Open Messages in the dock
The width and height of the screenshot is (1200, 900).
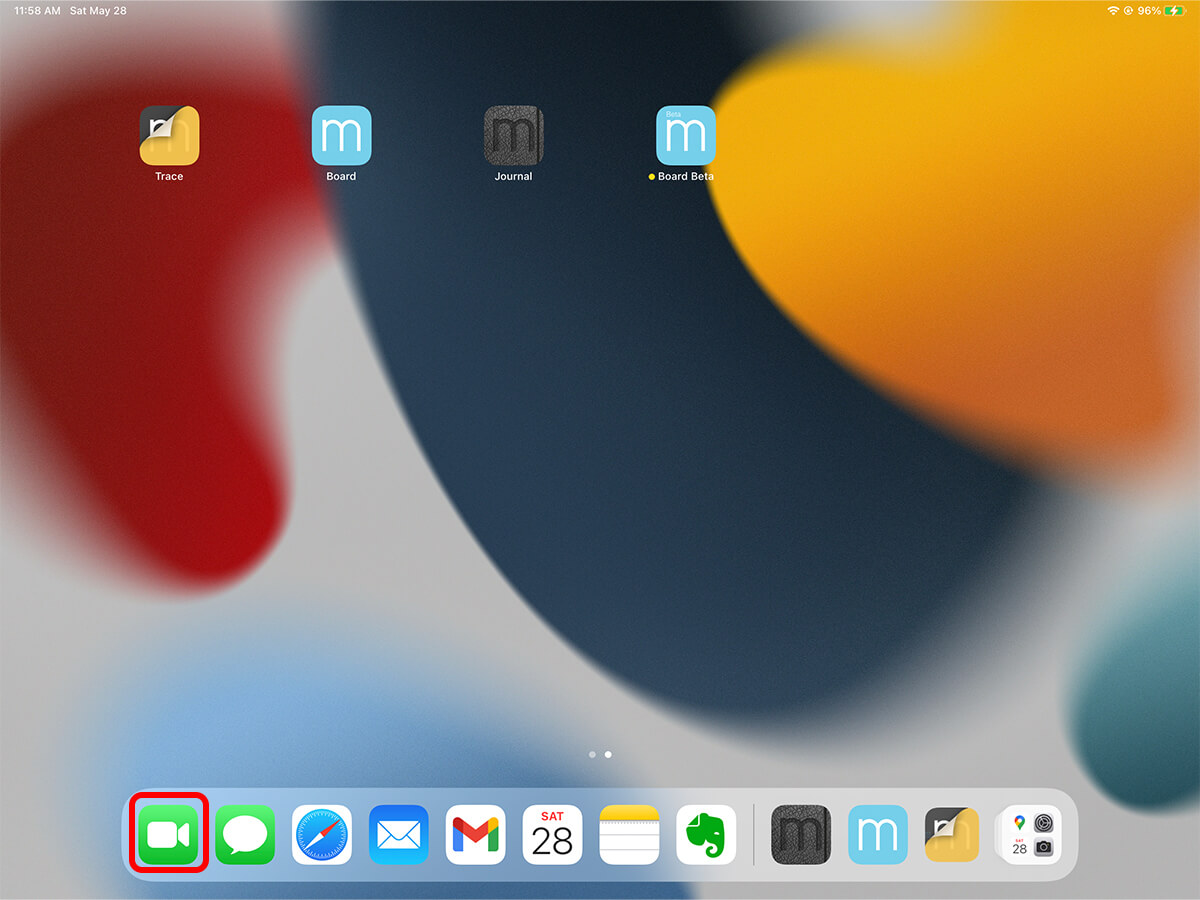[x=245, y=834]
